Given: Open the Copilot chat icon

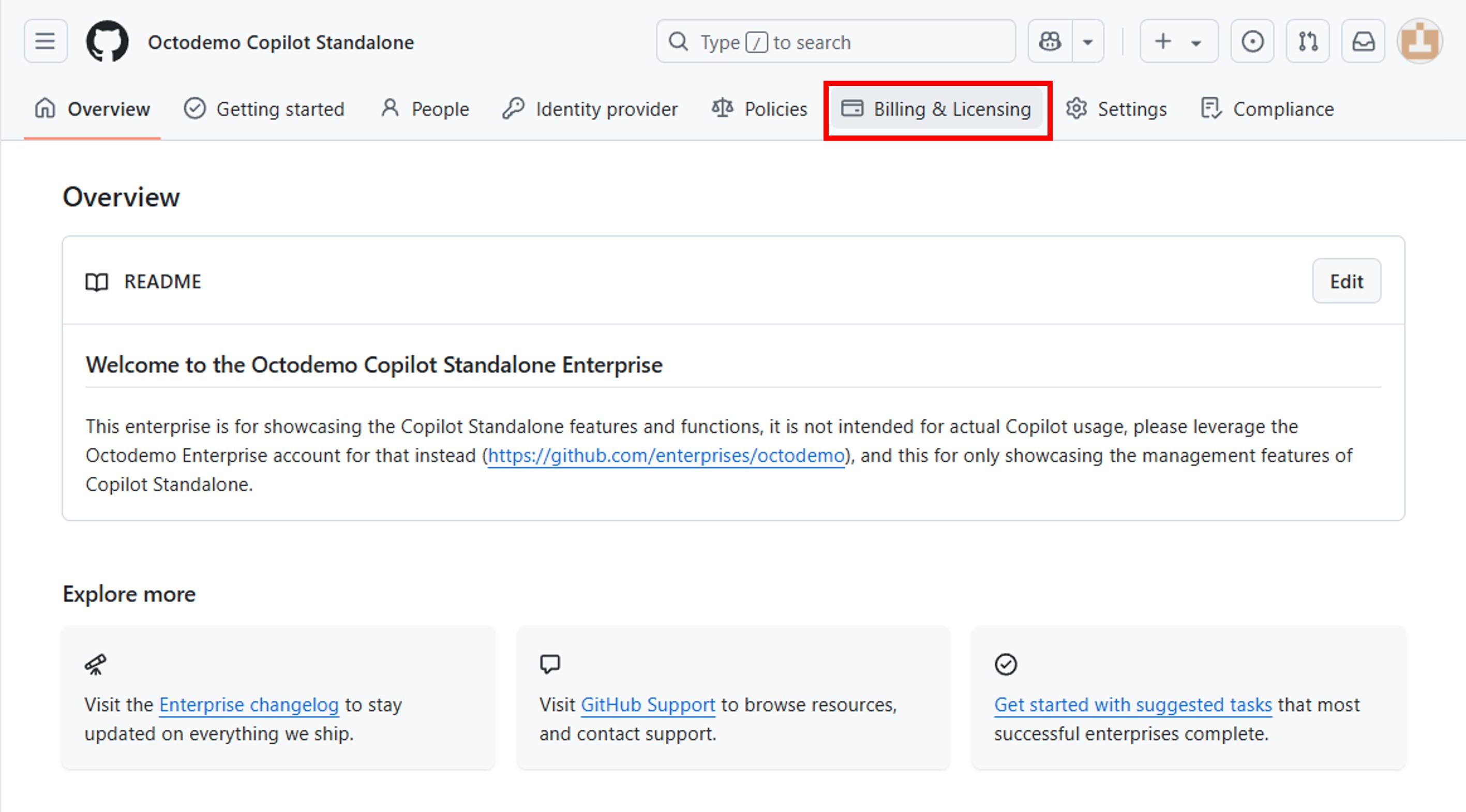Looking at the screenshot, I should click(1050, 41).
